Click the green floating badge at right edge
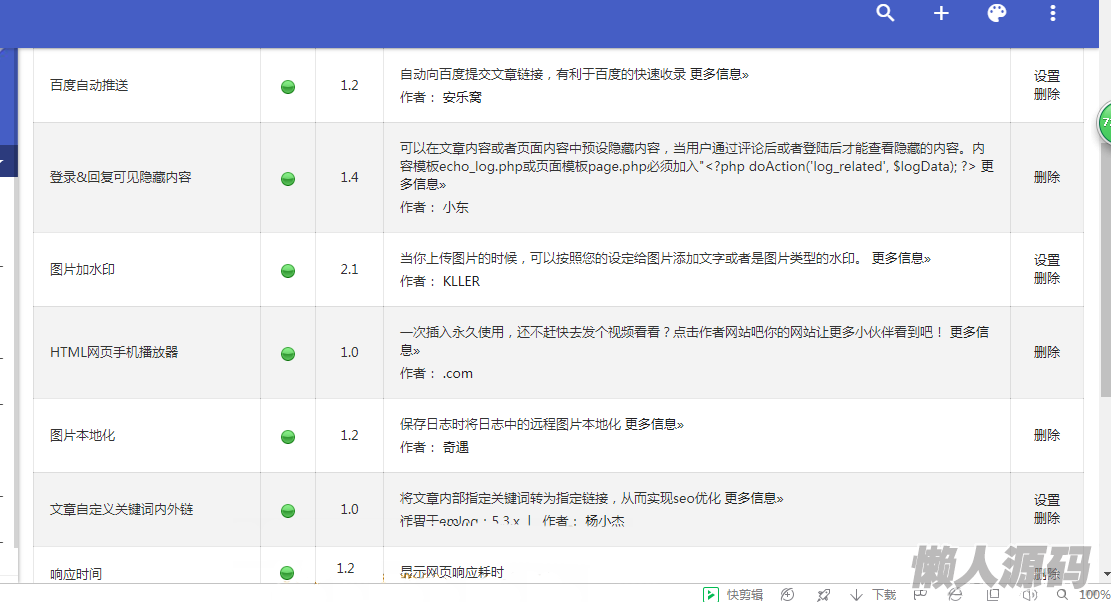Image resolution: width=1111 pixels, height=602 pixels. (x=1104, y=123)
